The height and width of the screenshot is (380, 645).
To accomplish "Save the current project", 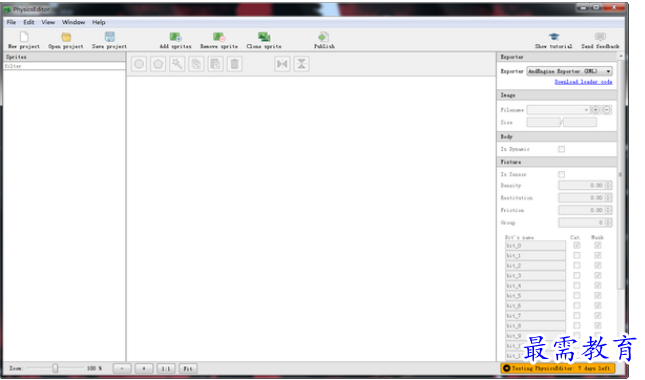I will click(109, 40).
